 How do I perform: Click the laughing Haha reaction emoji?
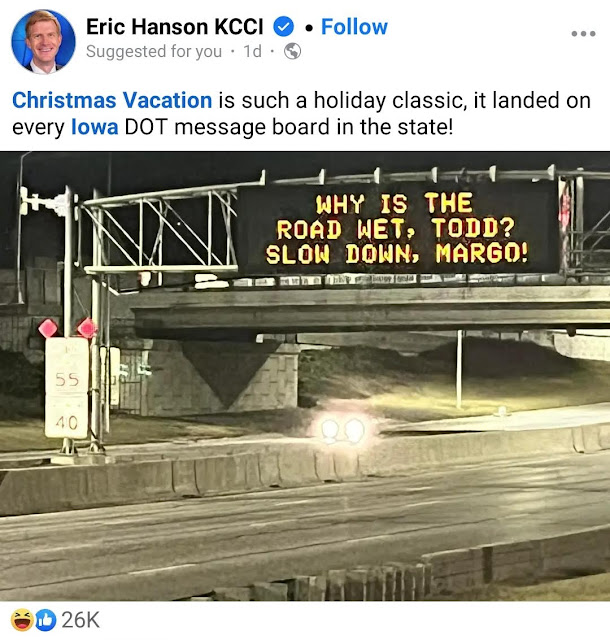(x=22, y=620)
